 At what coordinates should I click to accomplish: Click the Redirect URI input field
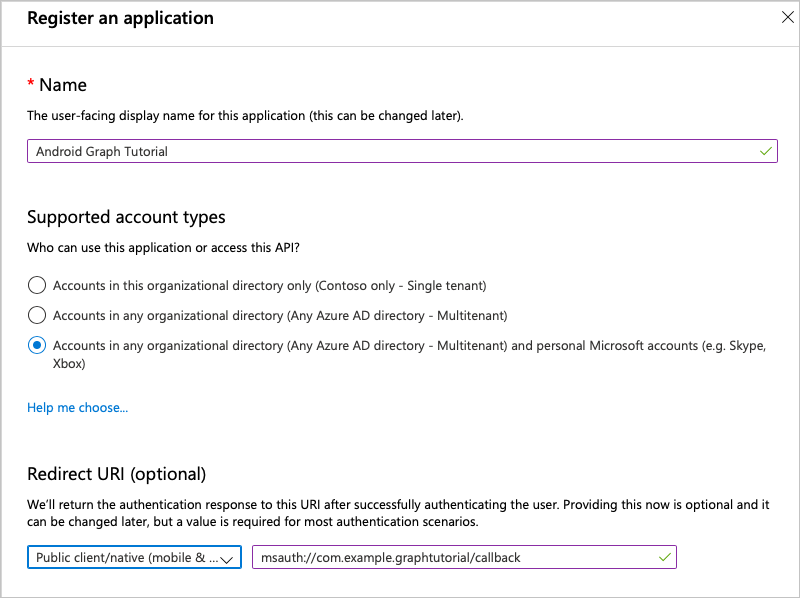pos(464,557)
